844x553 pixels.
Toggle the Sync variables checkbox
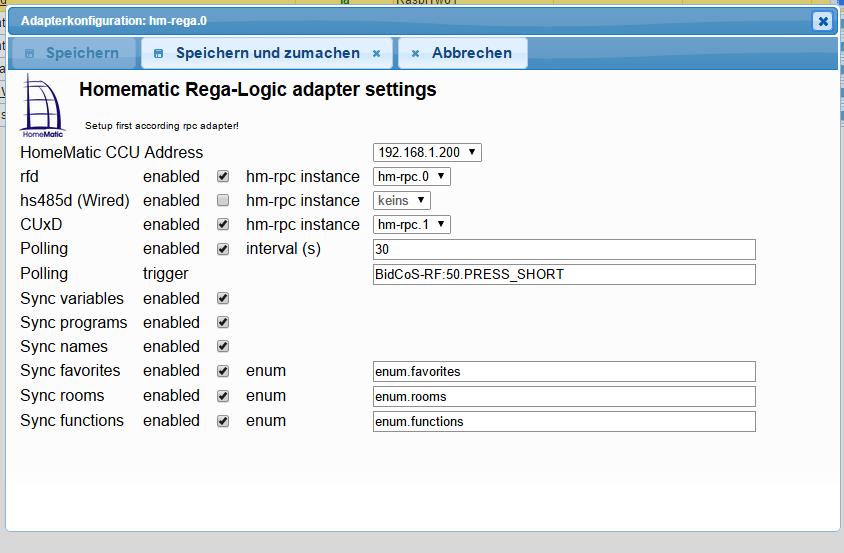tap(223, 299)
